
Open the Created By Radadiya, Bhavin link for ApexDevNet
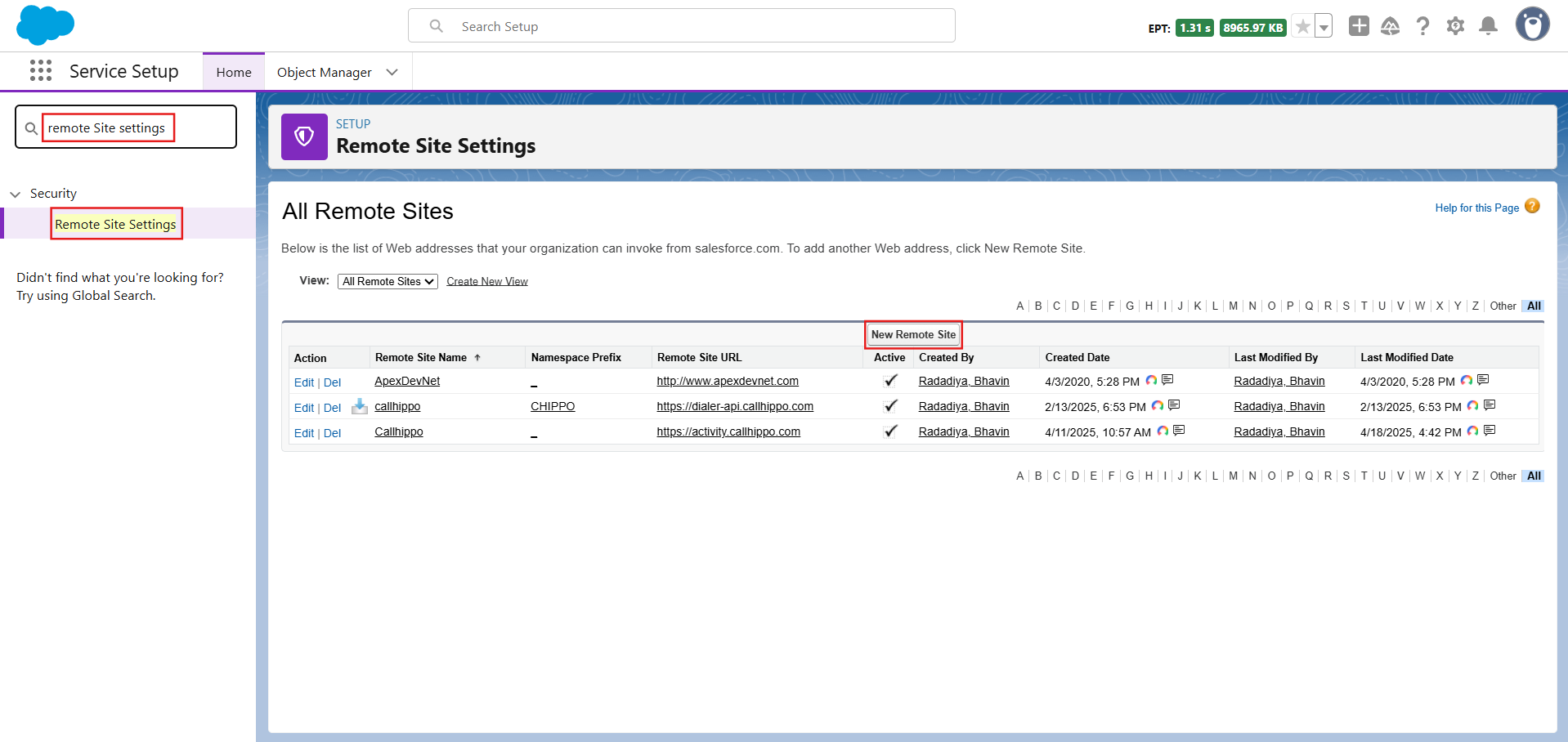(x=964, y=381)
